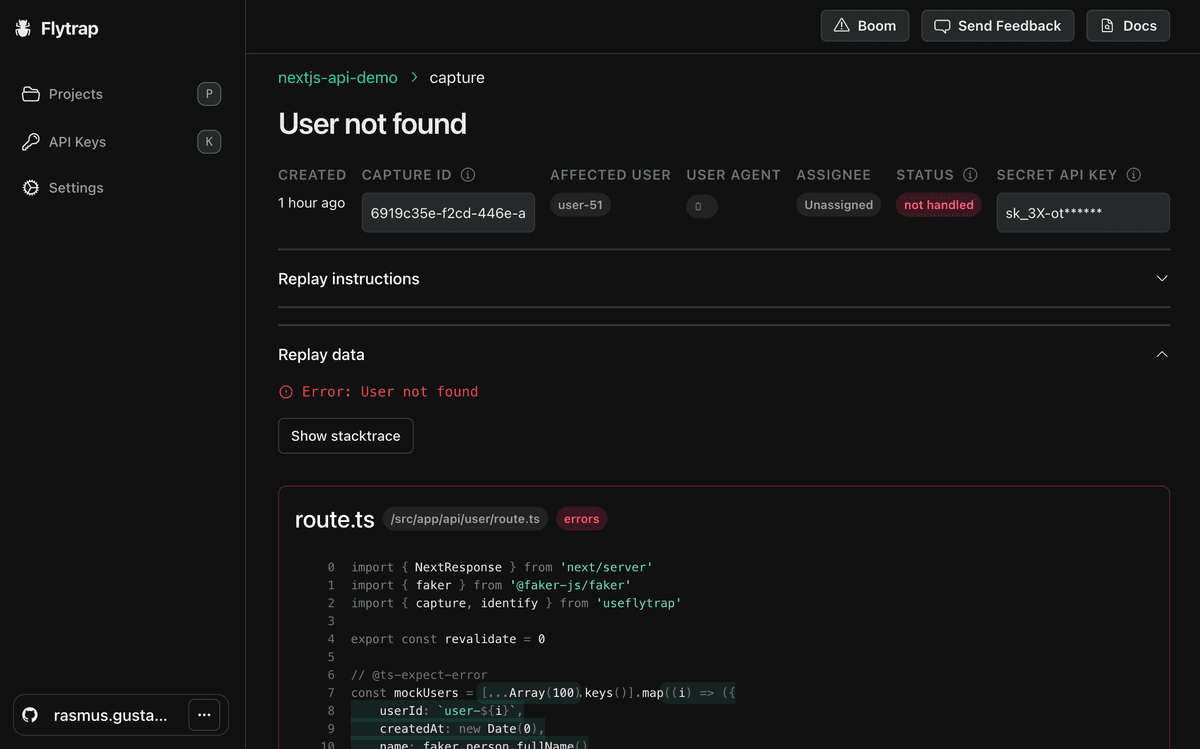Navigate to nextjs-api-demo breadcrumb link
Viewport: 1200px width, 749px height.
click(337, 78)
